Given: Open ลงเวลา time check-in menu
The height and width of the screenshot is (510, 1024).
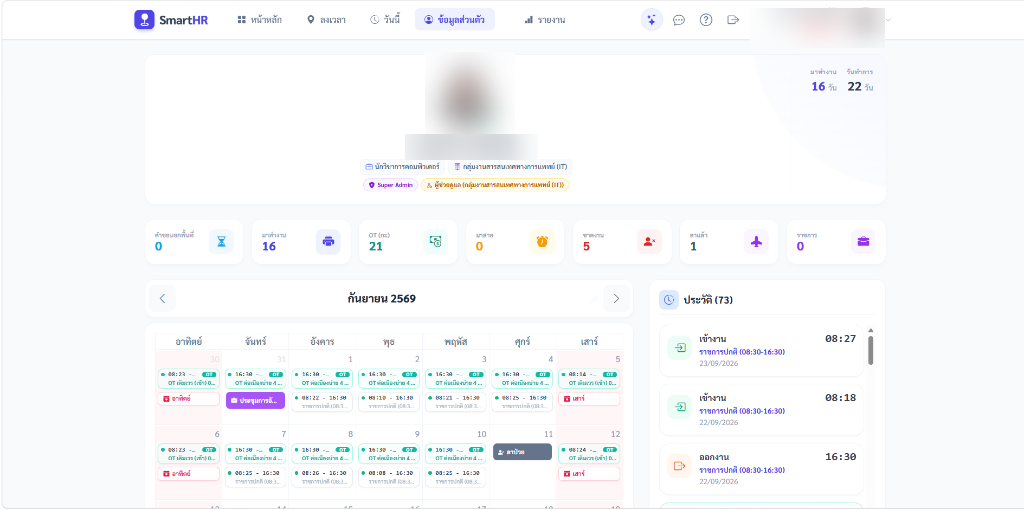Looking at the screenshot, I should [x=327, y=20].
